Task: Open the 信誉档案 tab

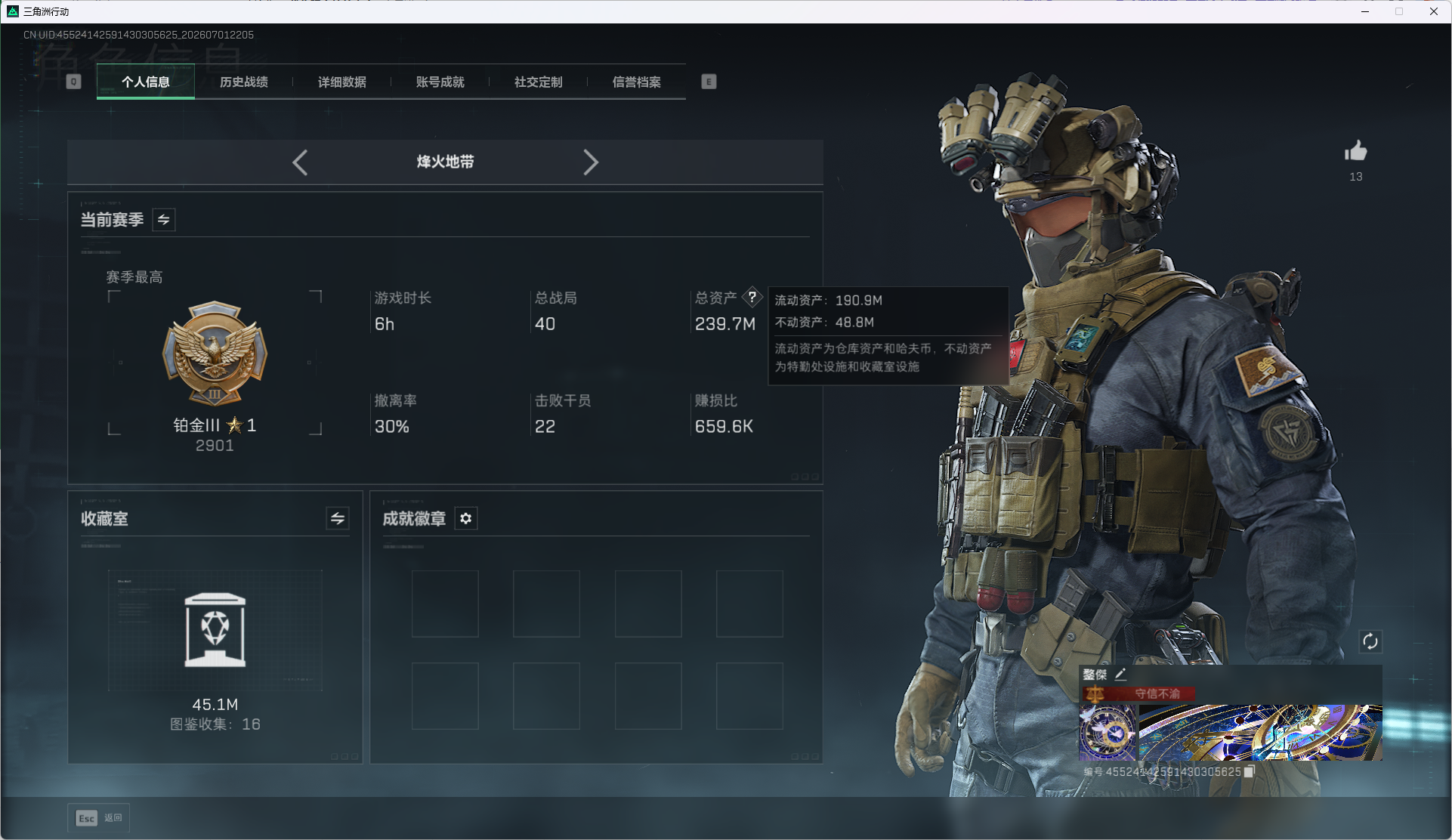Action: pyautogui.click(x=636, y=82)
